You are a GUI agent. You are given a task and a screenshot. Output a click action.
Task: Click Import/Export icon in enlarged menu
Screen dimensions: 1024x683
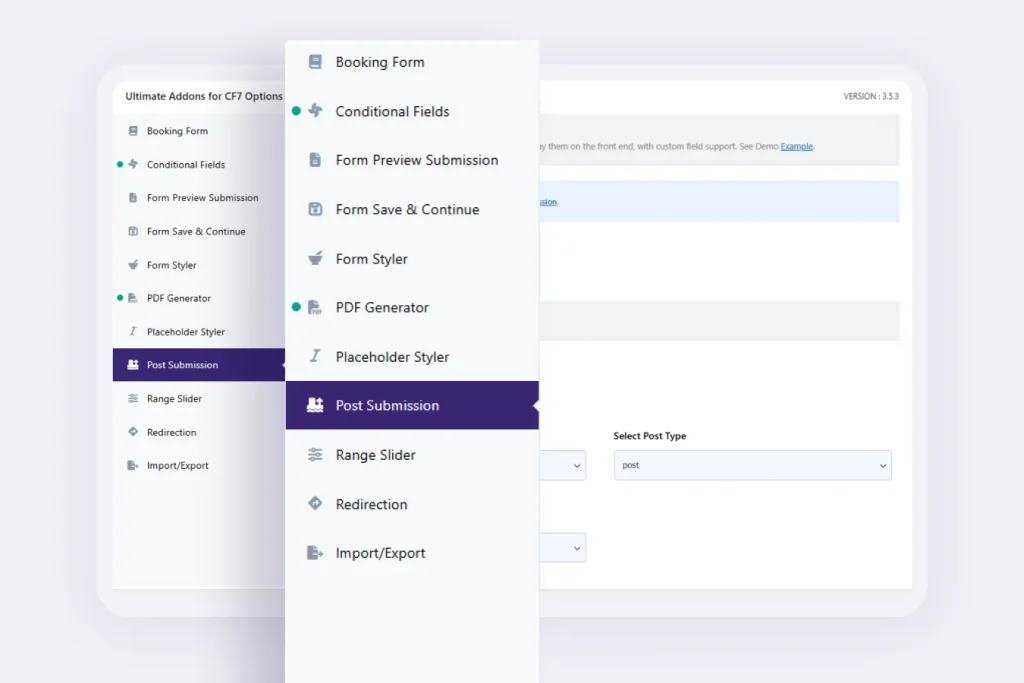pyautogui.click(x=315, y=552)
